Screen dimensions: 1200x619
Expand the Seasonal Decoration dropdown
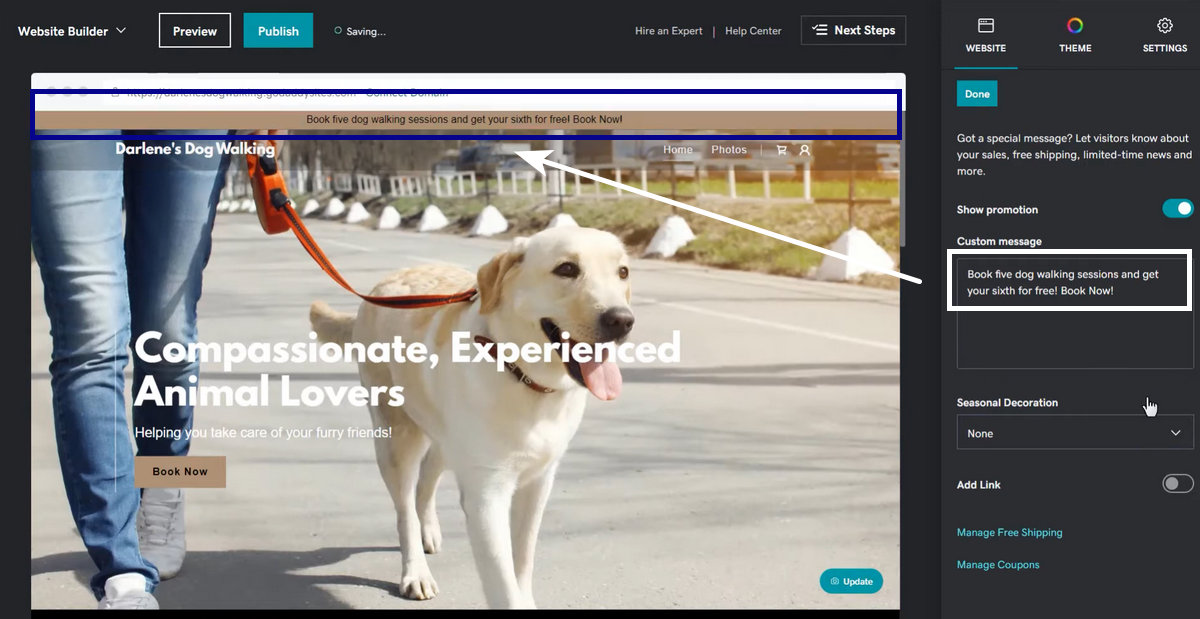pyautogui.click(x=1075, y=433)
